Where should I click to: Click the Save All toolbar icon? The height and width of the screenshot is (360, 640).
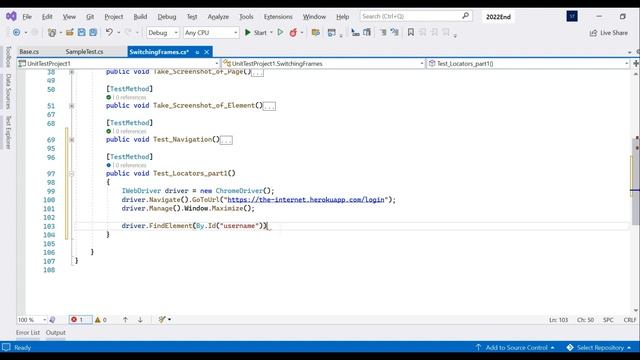pyautogui.click(x=93, y=32)
